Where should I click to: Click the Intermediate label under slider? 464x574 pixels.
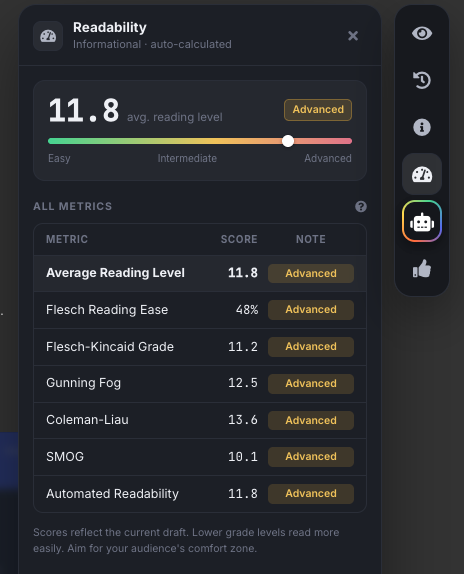[187, 159]
